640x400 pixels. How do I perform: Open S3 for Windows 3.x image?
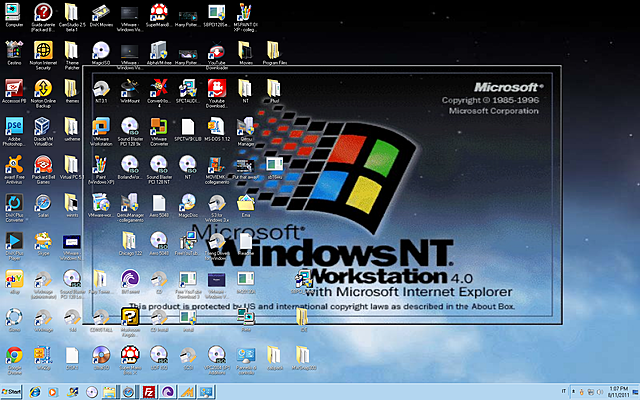point(217,207)
